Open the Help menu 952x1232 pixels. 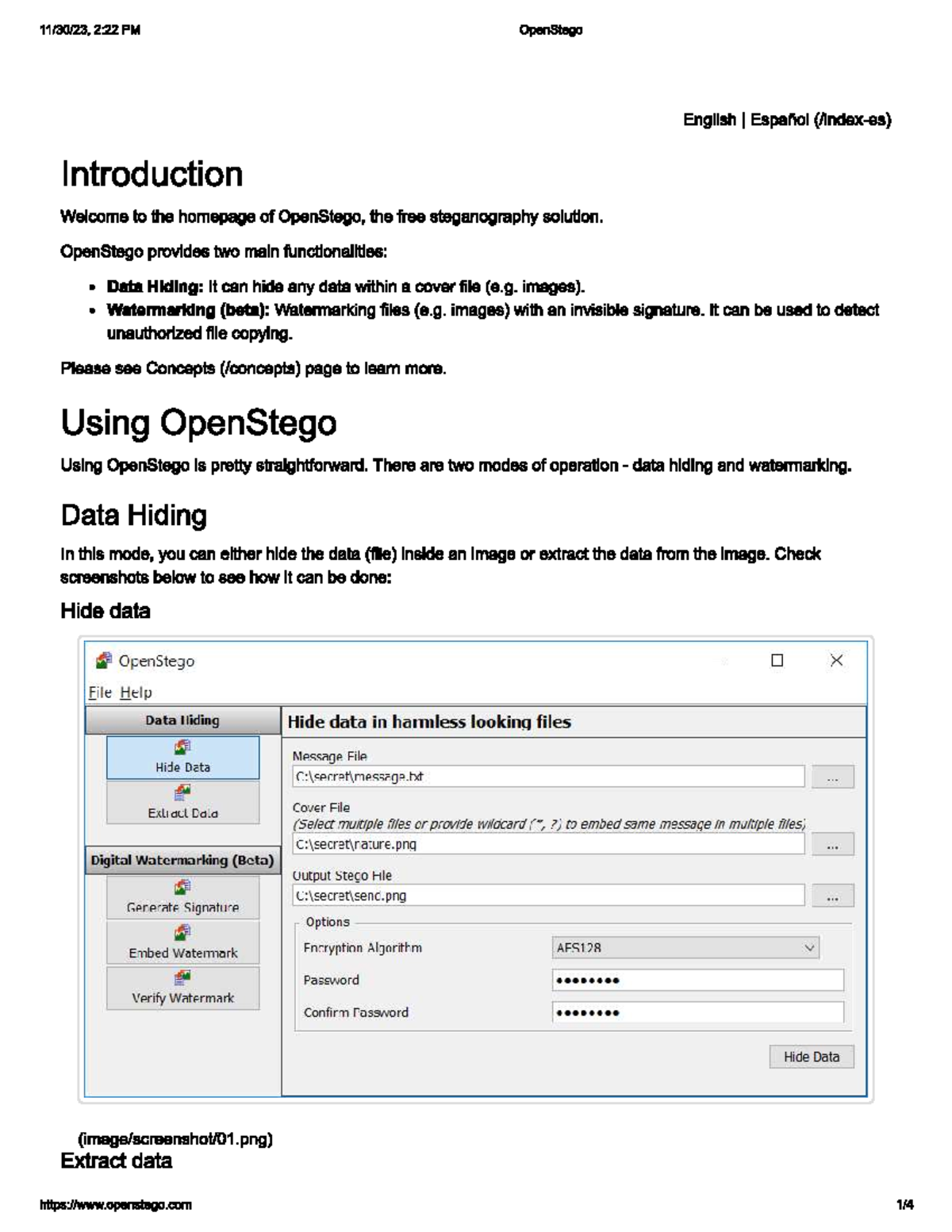[x=136, y=693]
